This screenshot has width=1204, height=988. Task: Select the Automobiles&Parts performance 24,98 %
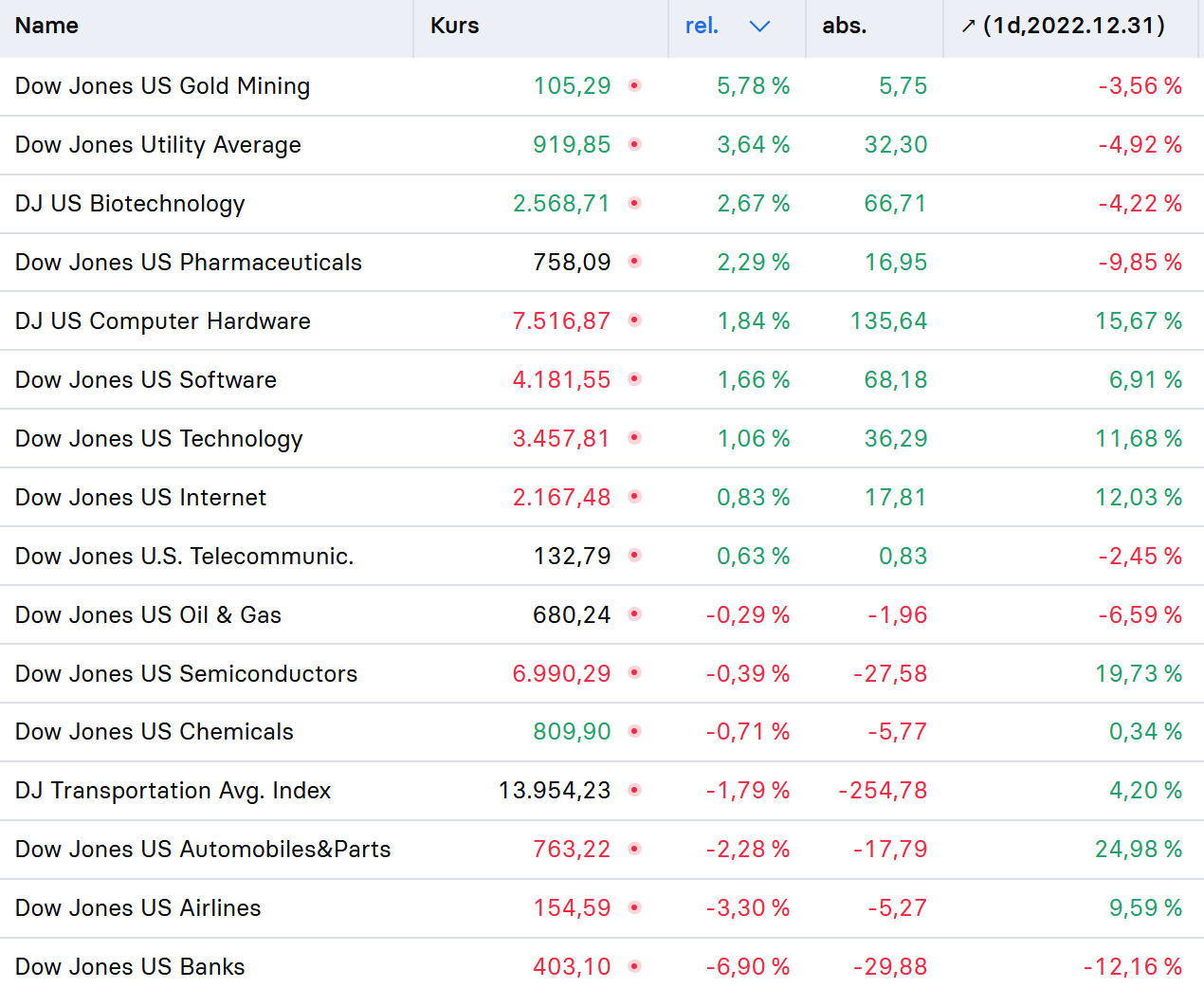pyautogui.click(x=1139, y=850)
